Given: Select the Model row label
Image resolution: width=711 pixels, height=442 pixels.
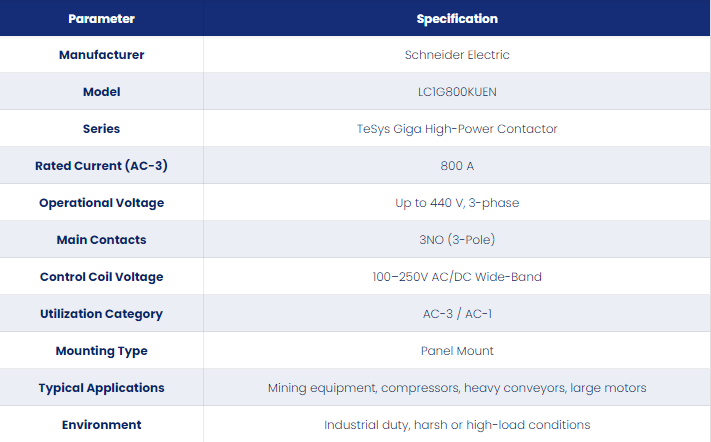Looking at the screenshot, I should [102, 92].
